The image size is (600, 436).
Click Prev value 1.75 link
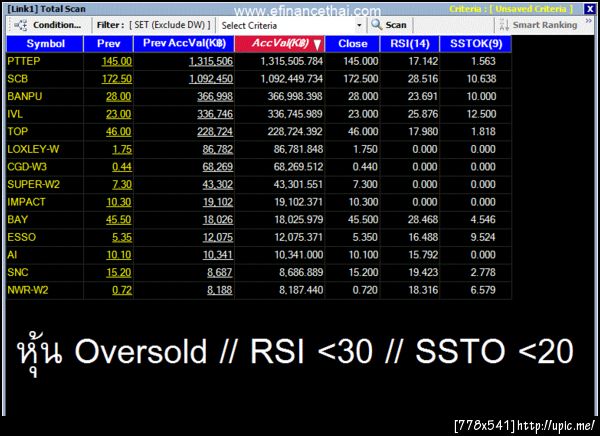pos(122,149)
